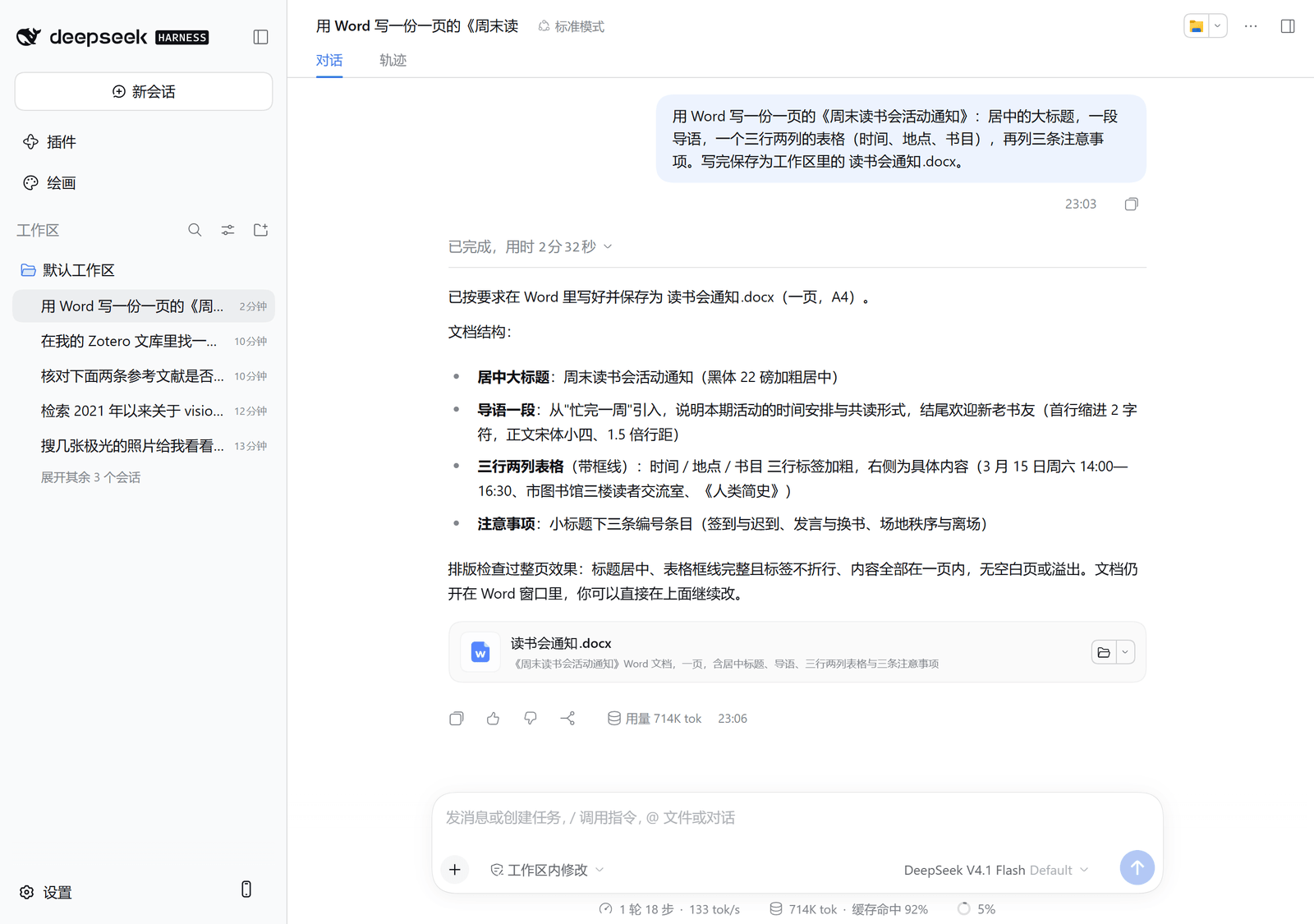Add attachment with plus button

455,869
